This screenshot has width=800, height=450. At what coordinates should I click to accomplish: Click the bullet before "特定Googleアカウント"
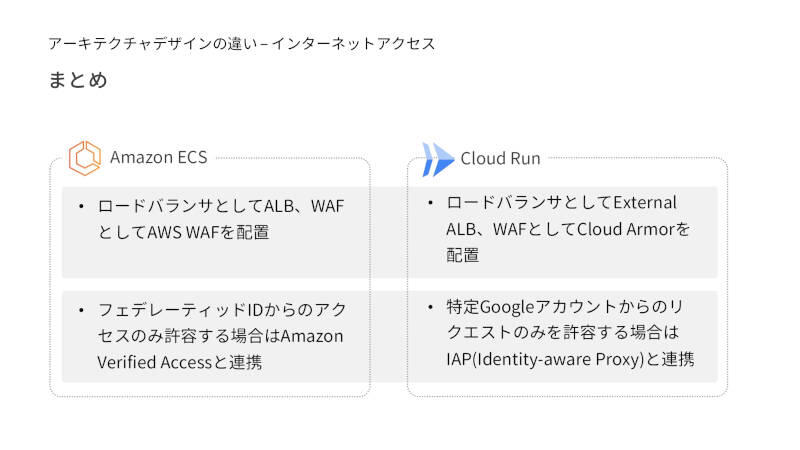pos(430,306)
